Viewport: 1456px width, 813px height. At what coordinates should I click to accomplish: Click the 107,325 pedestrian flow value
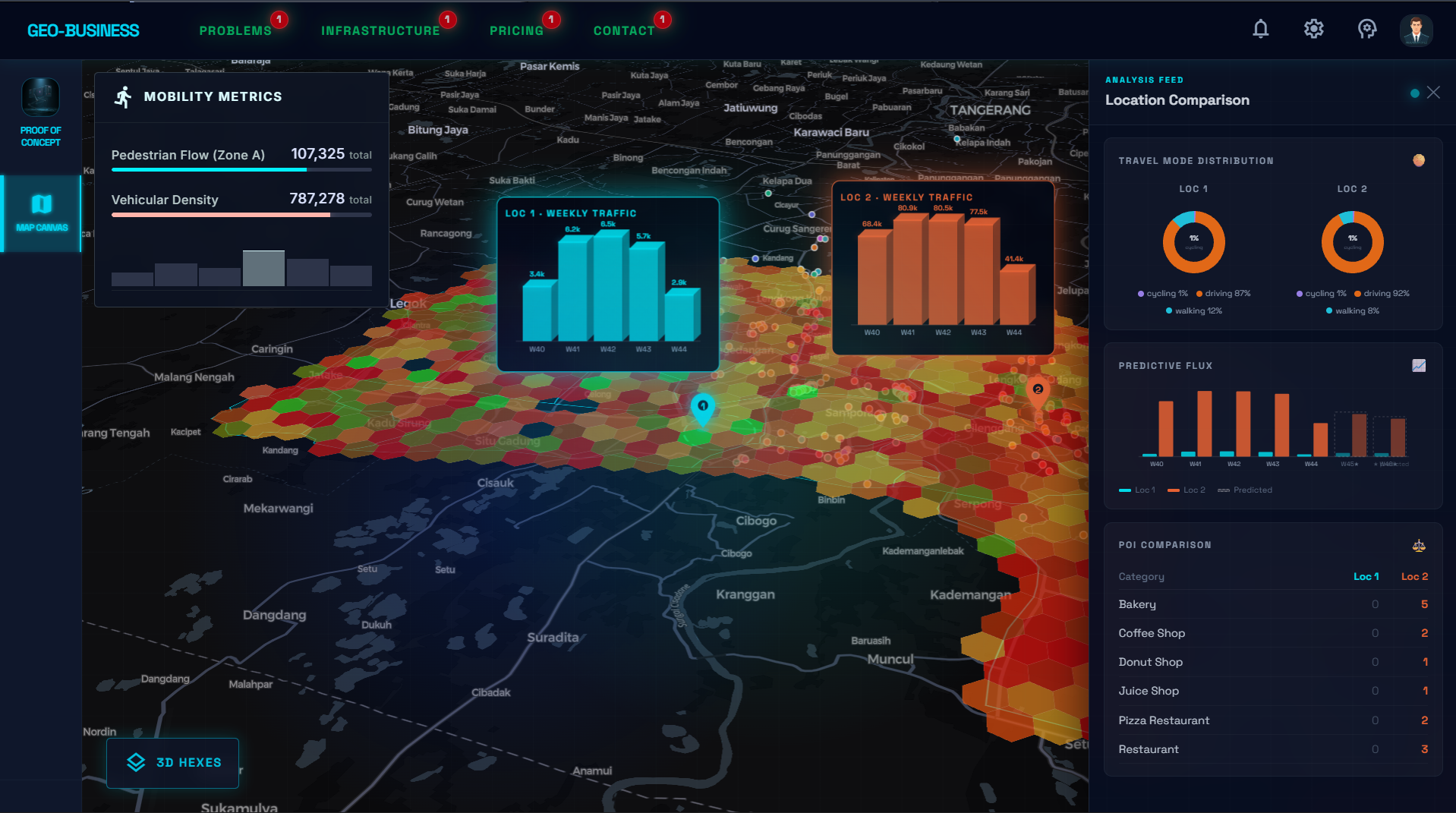(x=318, y=154)
